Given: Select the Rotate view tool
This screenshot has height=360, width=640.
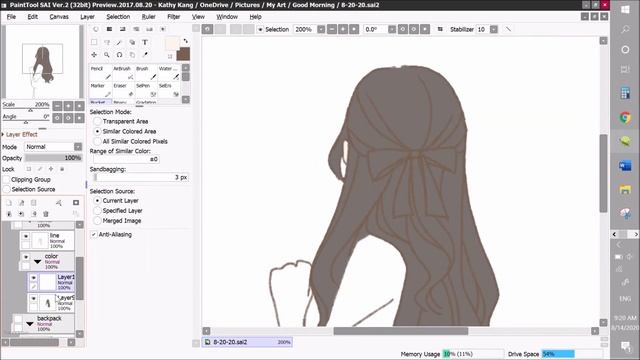Looking at the screenshot, I should [x=119, y=54].
